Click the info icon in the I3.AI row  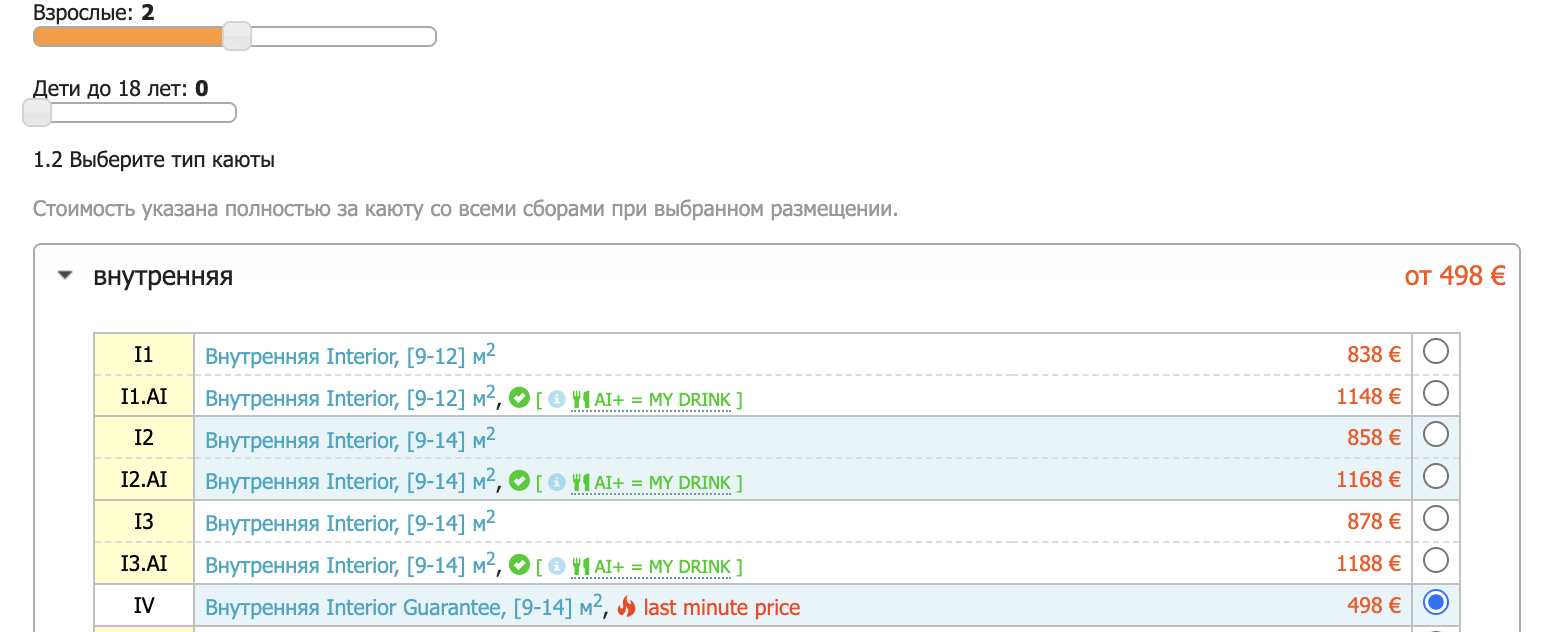[557, 567]
